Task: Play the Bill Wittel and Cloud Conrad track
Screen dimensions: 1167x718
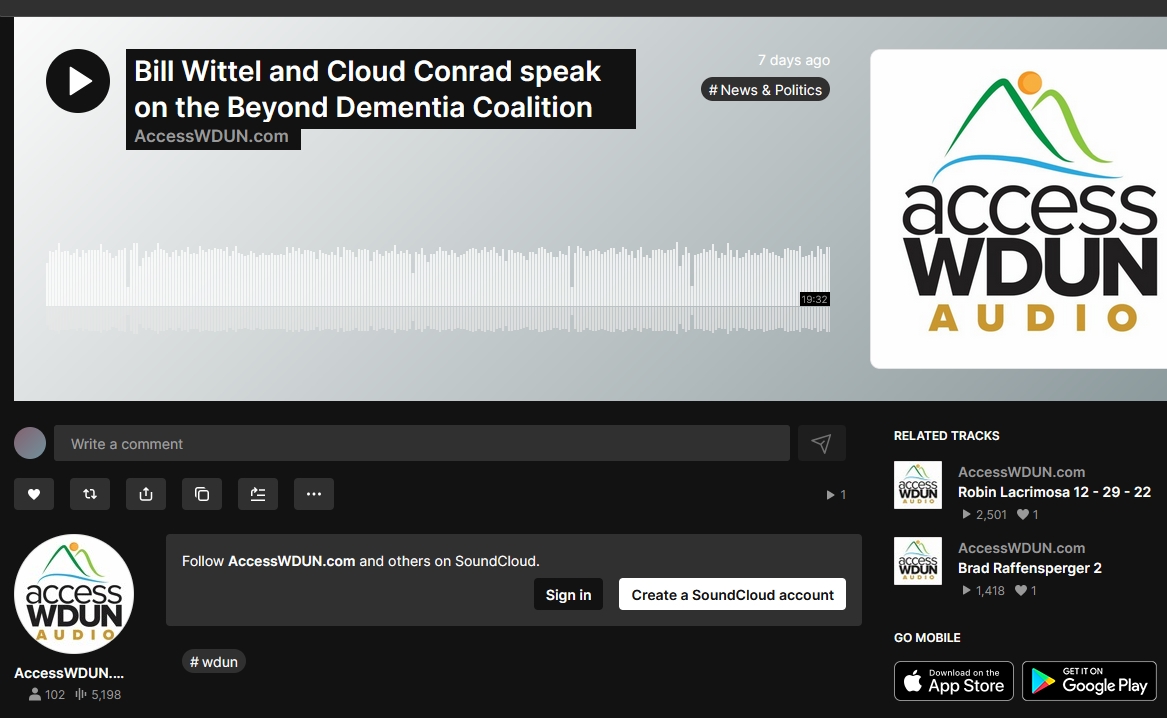Action: 78,81
